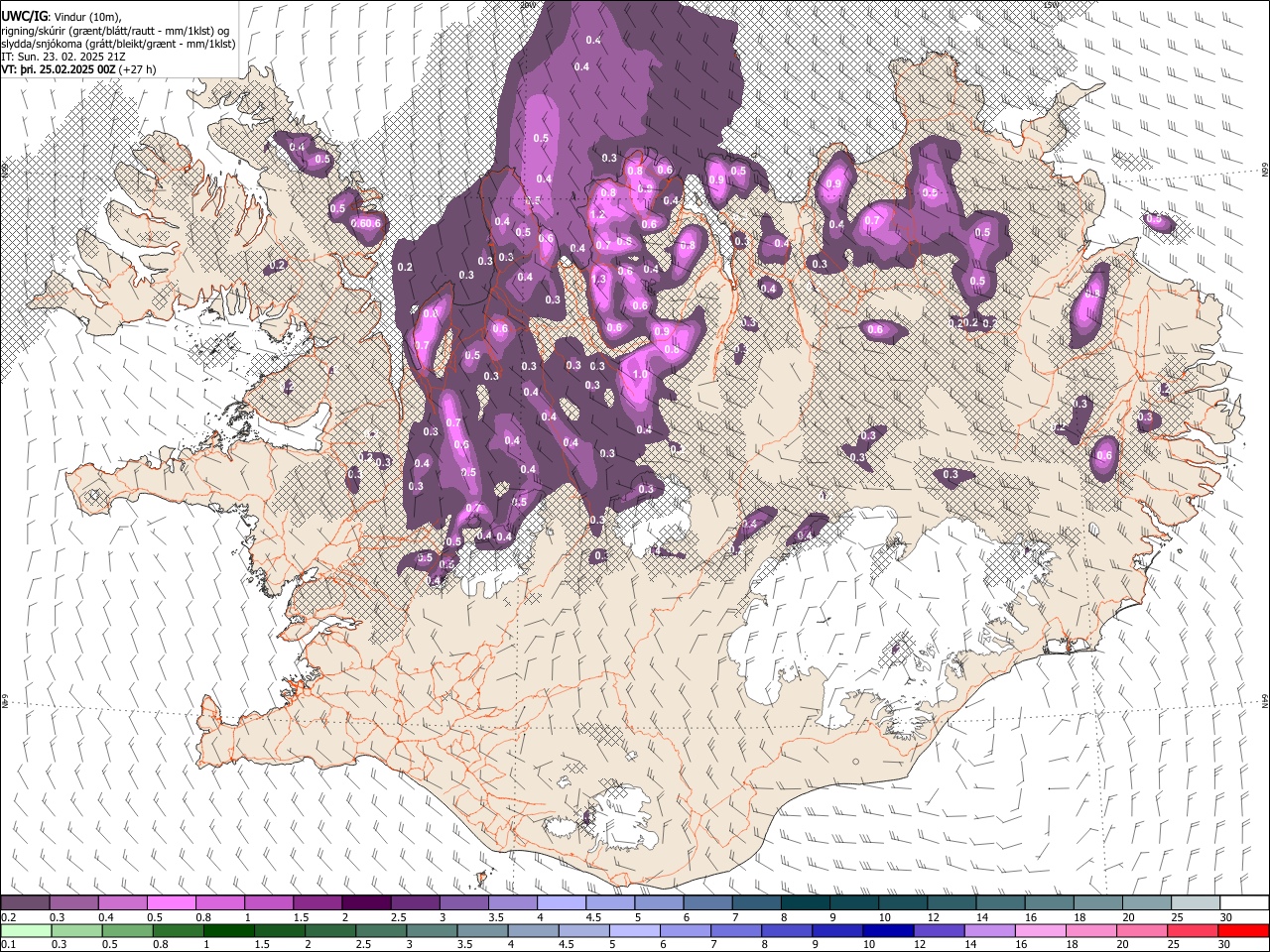Select the 2 swatch in lower rain legend
The height and width of the screenshot is (952, 1270).
329,931
